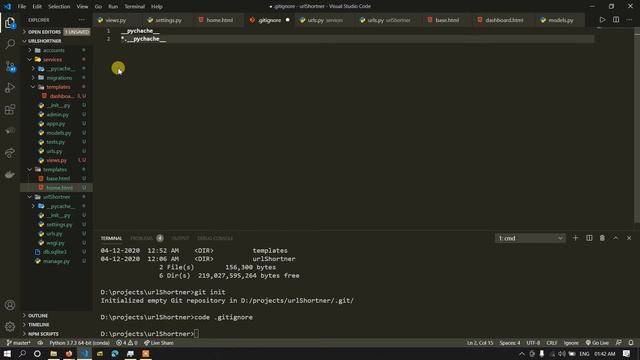640x360 pixels.
Task: Maximize the terminal panel with the chevron-up icon
Action: 616,238
